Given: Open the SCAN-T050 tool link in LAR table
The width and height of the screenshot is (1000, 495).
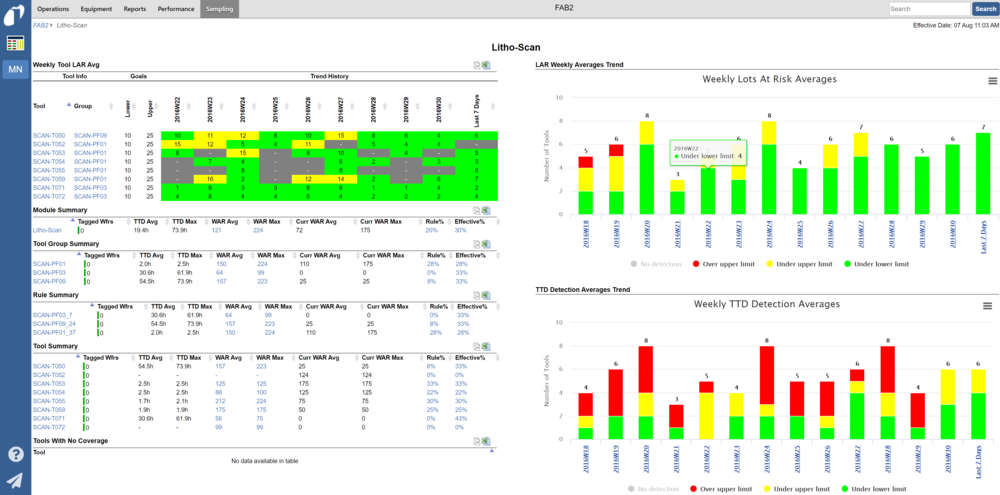Looking at the screenshot, I should (x=48, y=135).
